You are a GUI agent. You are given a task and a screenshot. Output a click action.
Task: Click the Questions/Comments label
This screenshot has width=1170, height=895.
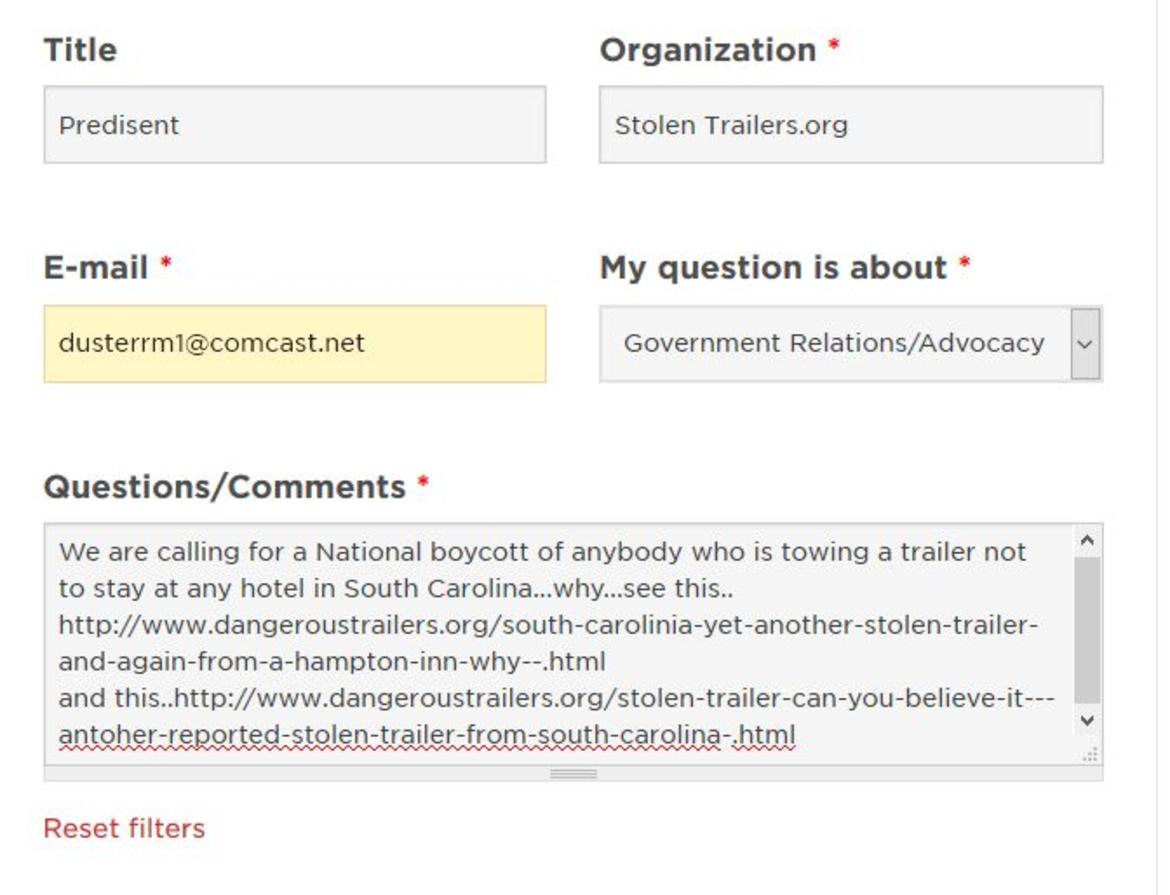pos(225,487)
